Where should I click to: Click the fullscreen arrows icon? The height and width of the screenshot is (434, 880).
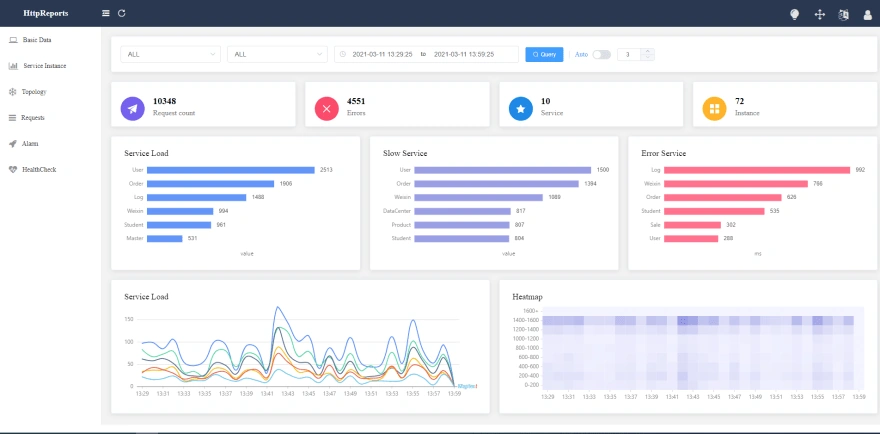(819, 15)
